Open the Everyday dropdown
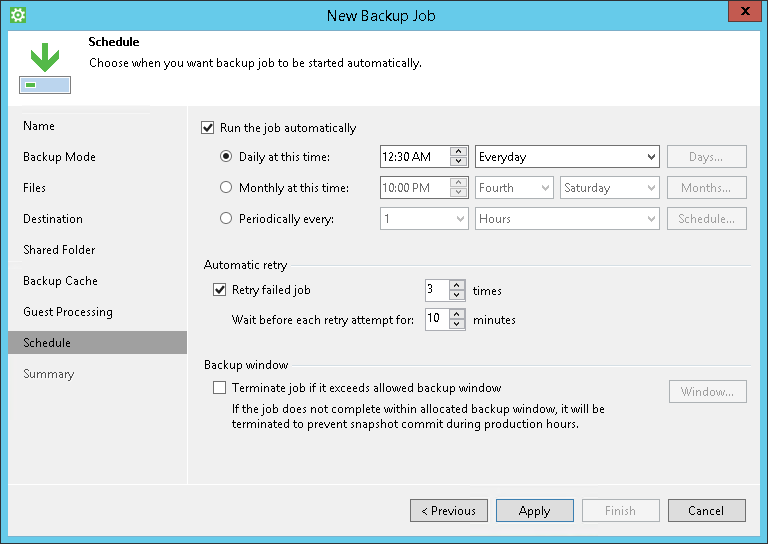This screenshot has height=544, width=768. pos(567,157)
